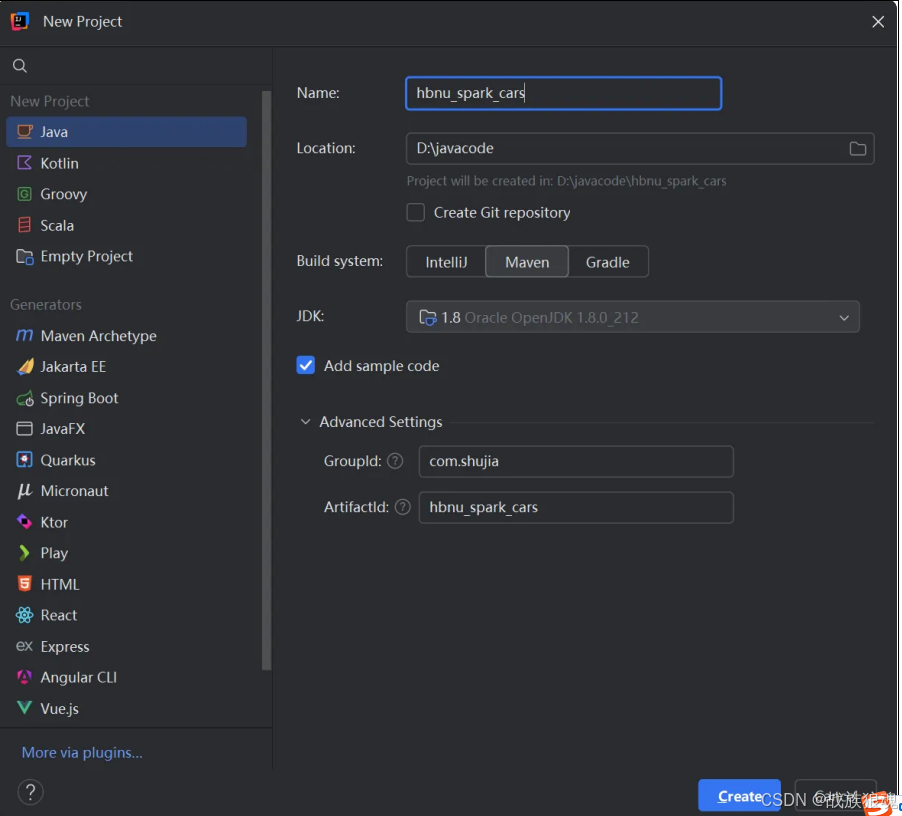The image size is (902, 816).
Task: Choose Spring Boot generator
Action: point(127,398)
